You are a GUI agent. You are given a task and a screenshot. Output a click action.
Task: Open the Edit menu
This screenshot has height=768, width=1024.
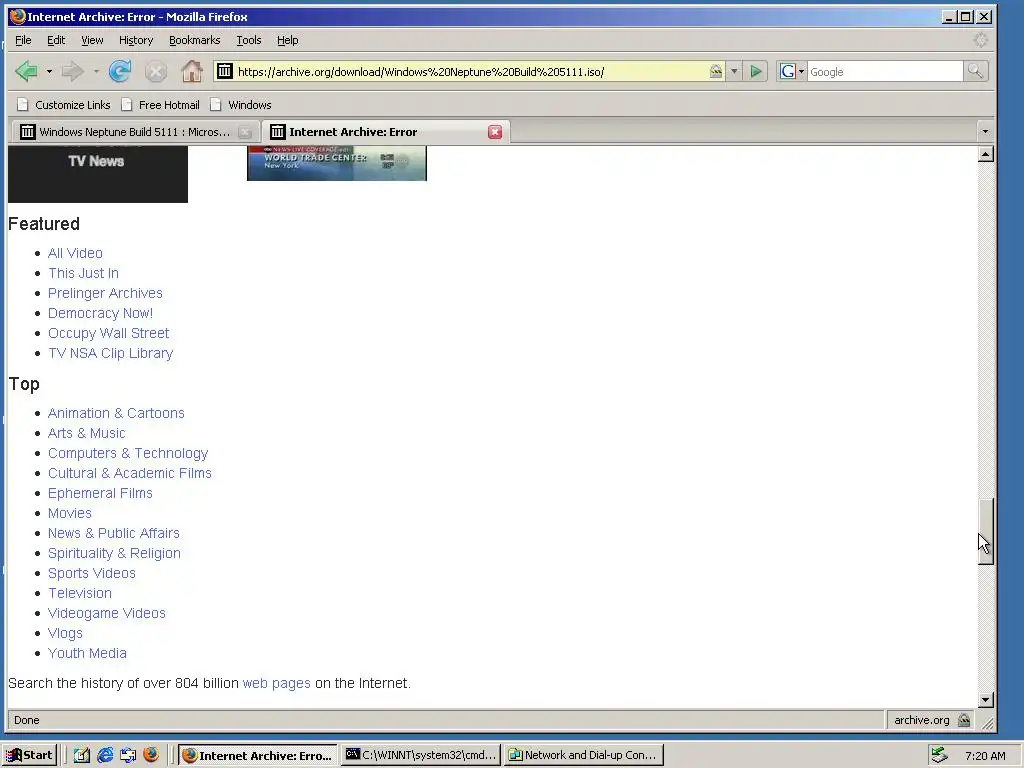coord(56,40)
